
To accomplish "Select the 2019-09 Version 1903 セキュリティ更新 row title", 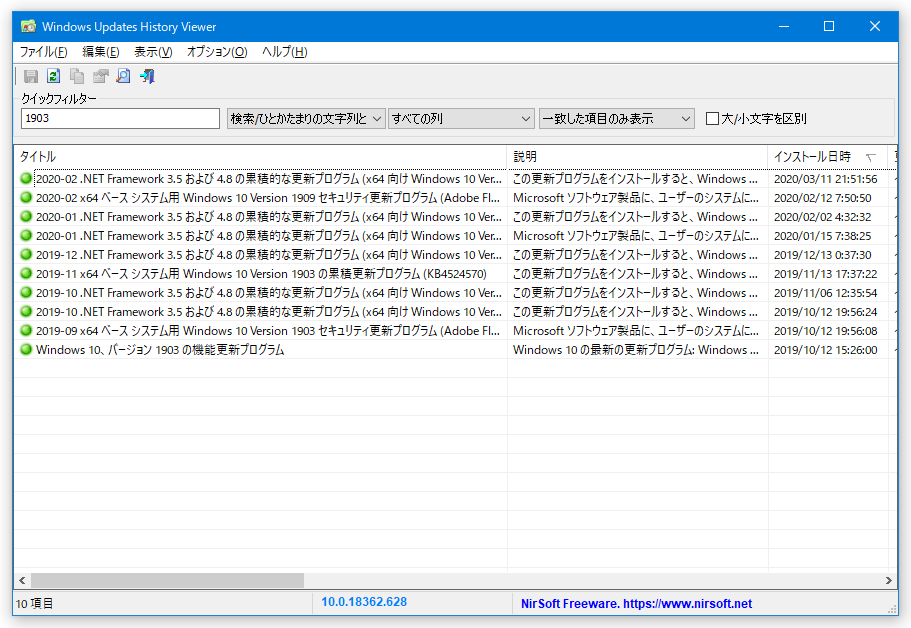I will pos(268,331).
